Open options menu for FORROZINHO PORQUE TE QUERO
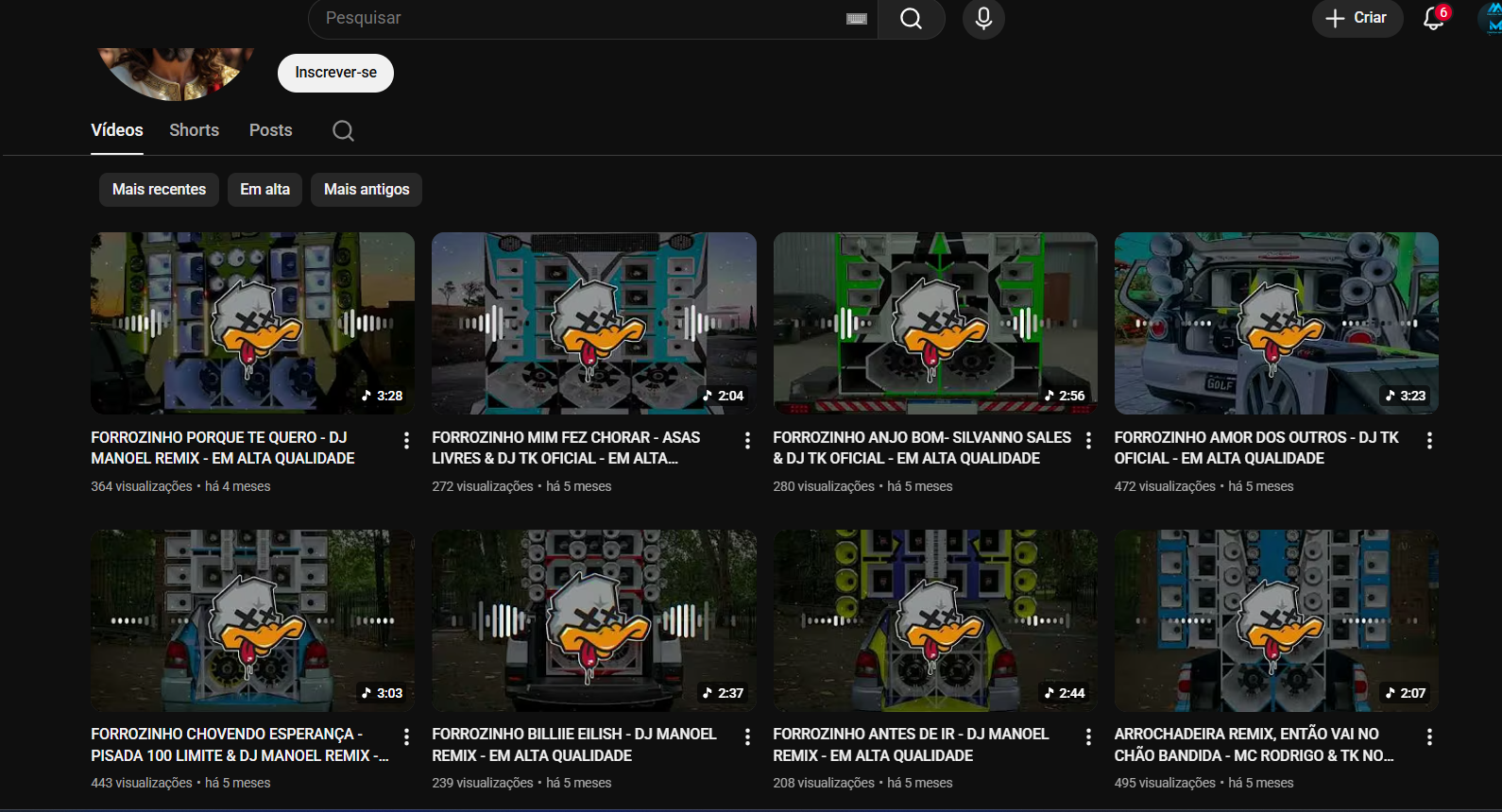This screenshot has height=812, width=1502. coord(406,440)
